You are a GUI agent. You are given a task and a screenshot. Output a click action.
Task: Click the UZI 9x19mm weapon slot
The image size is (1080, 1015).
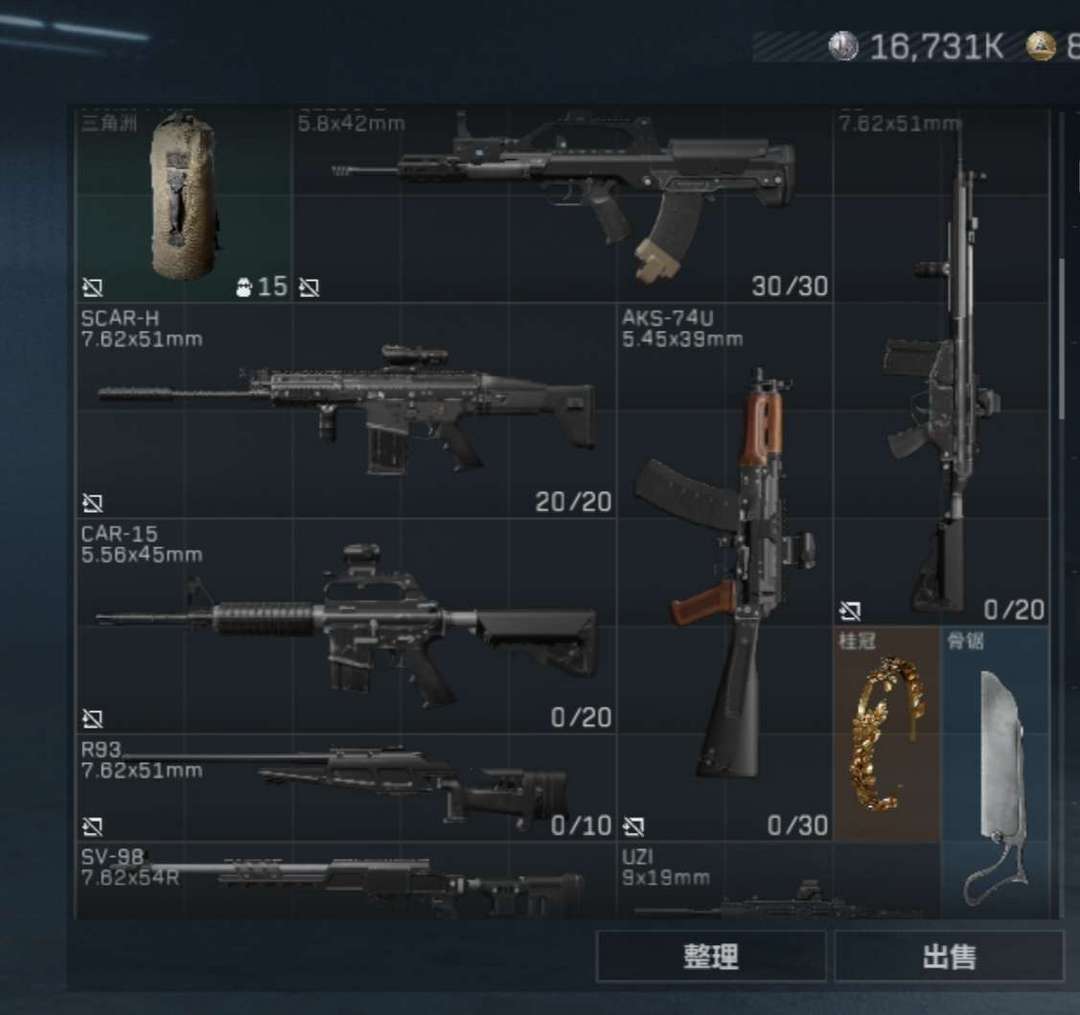pos(778,880)
